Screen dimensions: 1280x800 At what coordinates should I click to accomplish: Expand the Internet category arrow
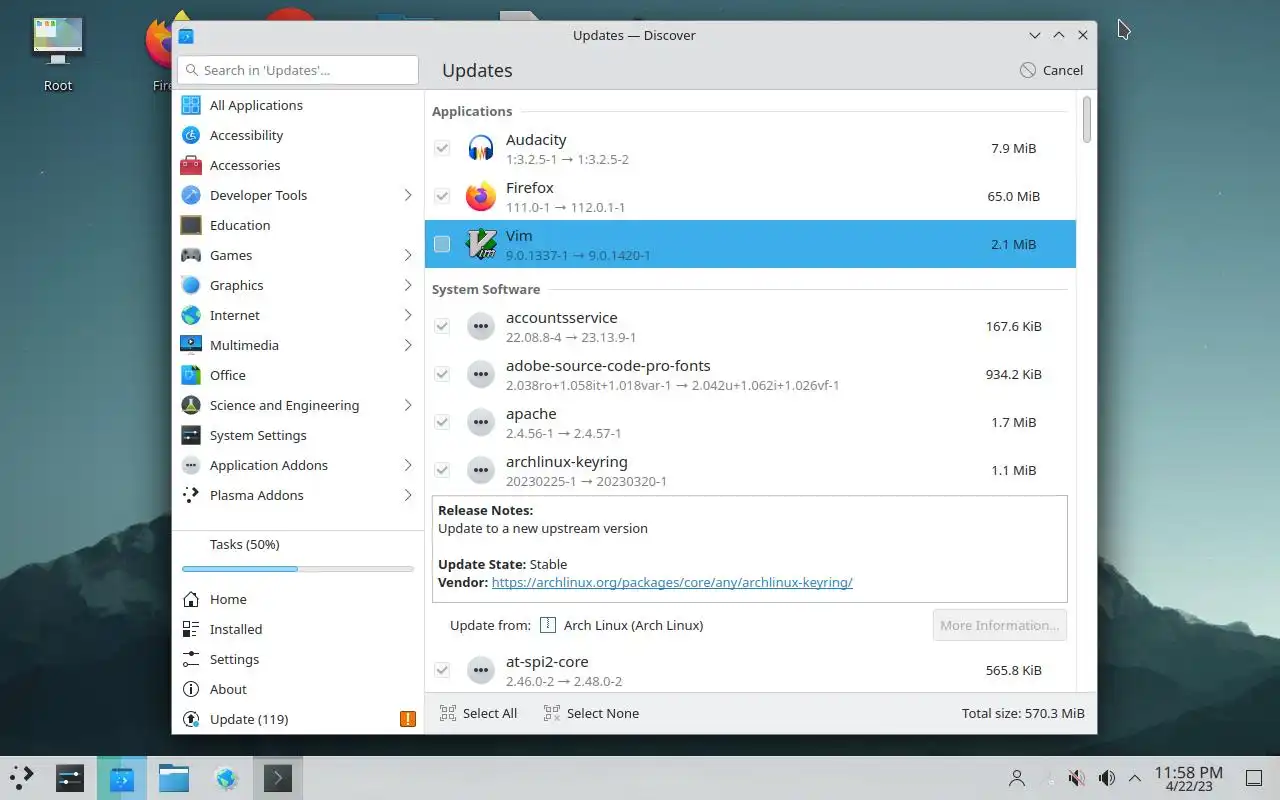(408, 315)
